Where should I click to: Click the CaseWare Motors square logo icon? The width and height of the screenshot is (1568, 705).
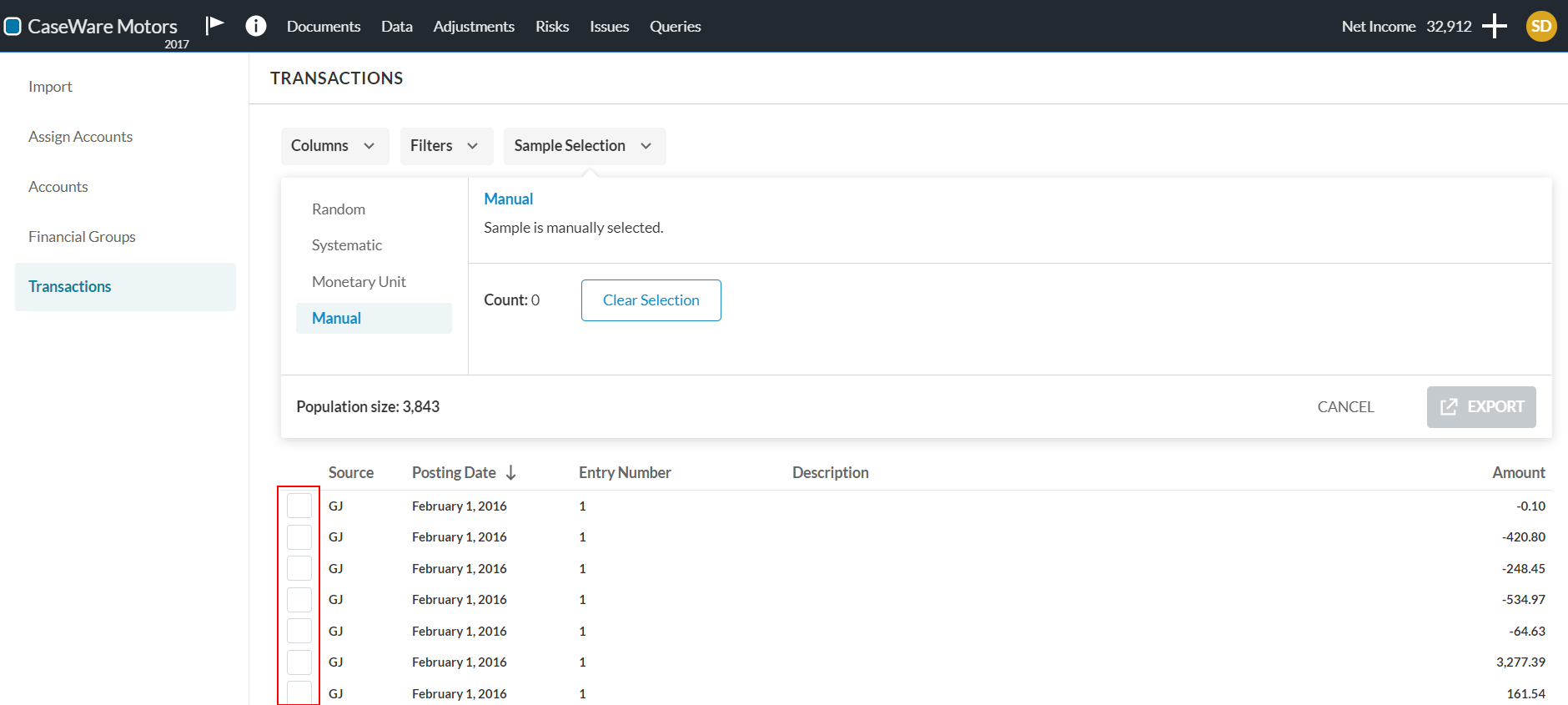click(x=13, y=27)
